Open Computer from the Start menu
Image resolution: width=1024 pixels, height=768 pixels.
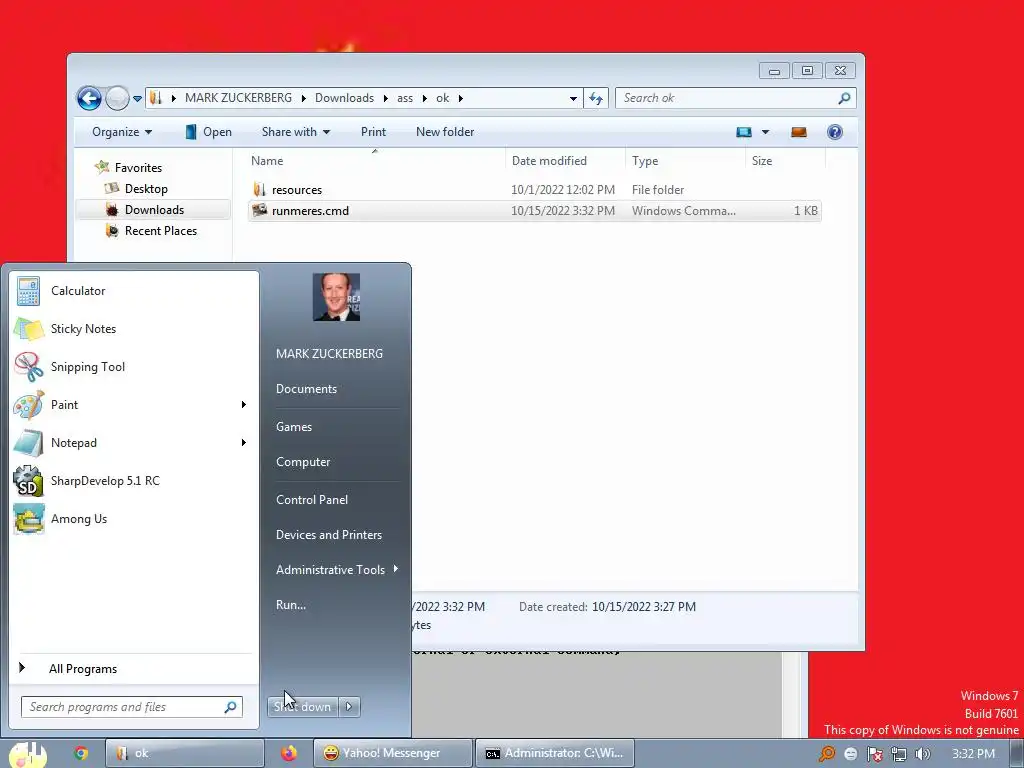(303, 462)
